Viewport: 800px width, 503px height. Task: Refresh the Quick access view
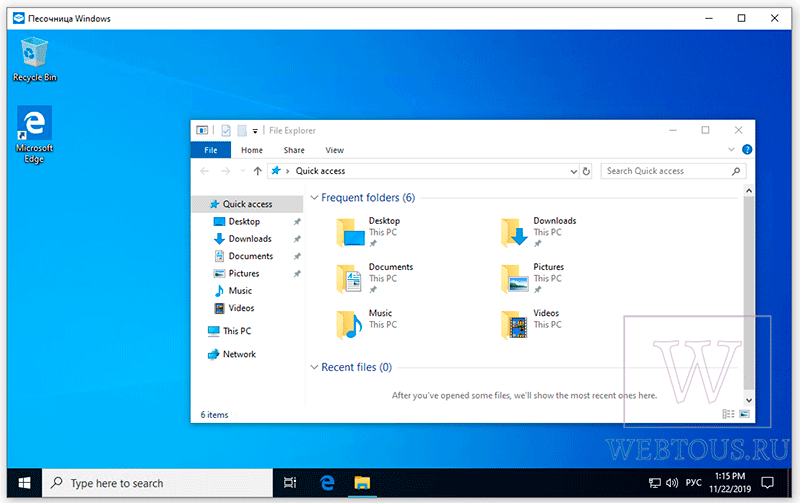coord(586,171)
